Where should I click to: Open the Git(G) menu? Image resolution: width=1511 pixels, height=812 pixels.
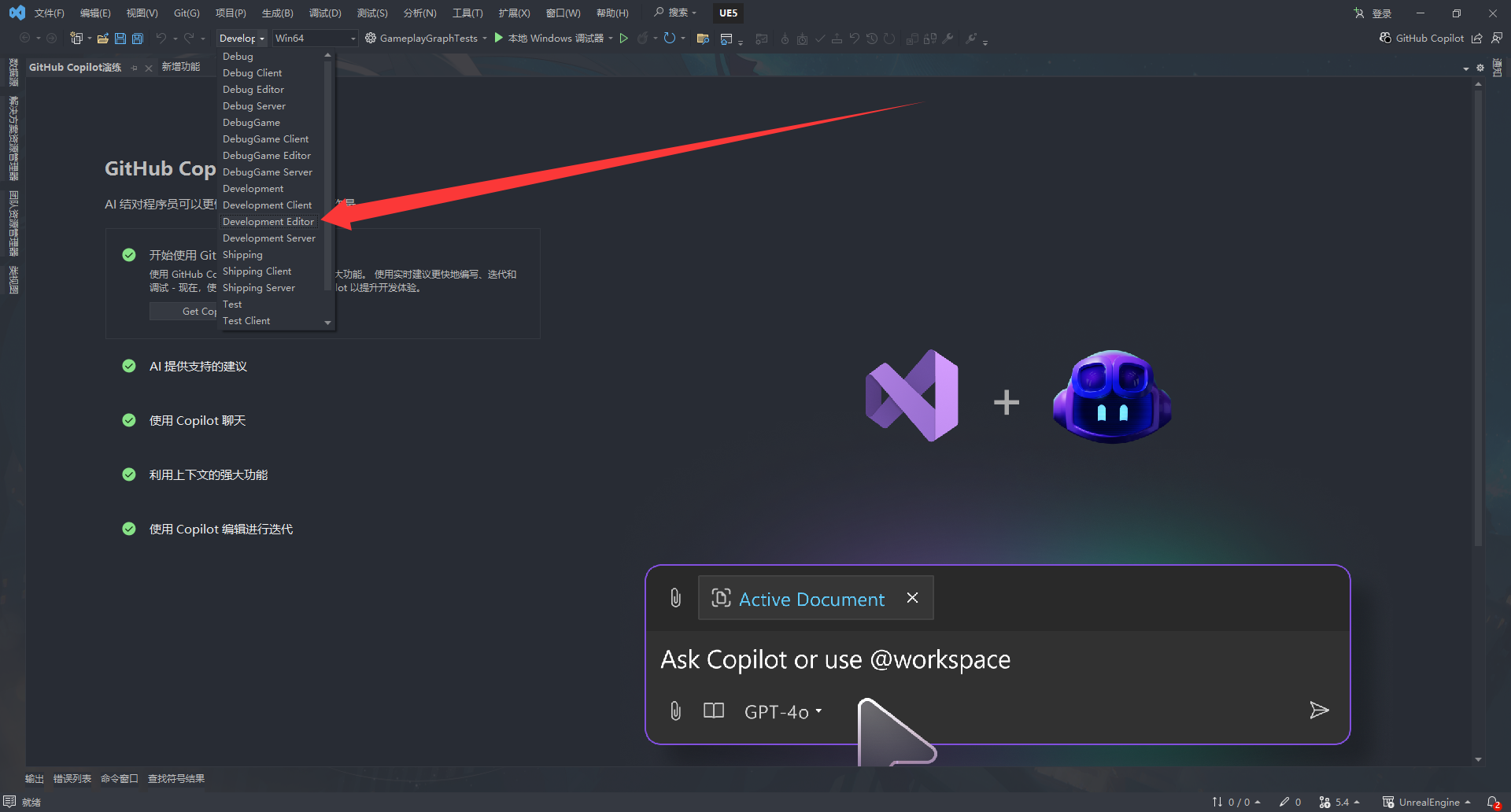[x=187, y=13]
